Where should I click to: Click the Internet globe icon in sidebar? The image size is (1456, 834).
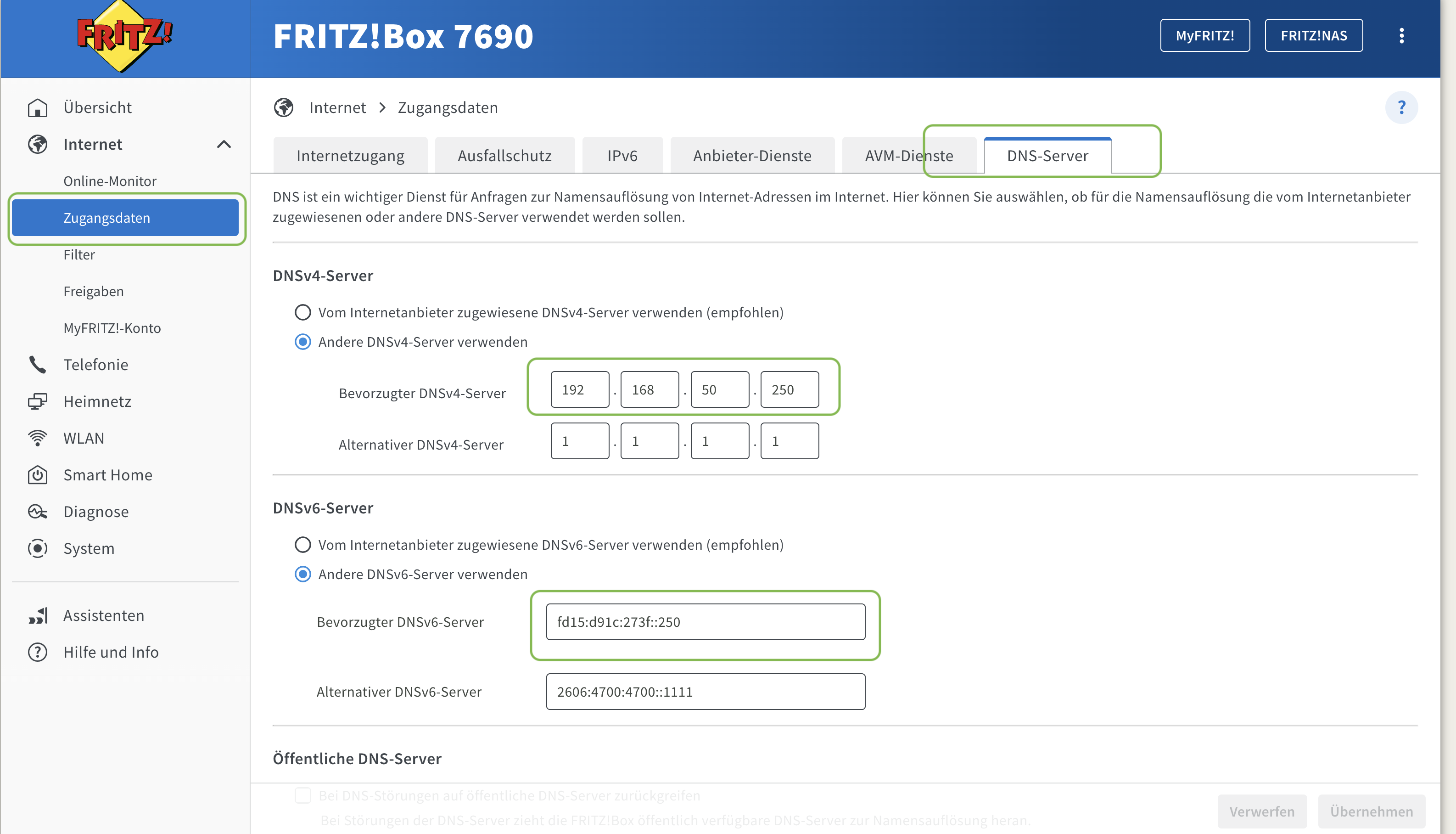[x=38, y=144]
